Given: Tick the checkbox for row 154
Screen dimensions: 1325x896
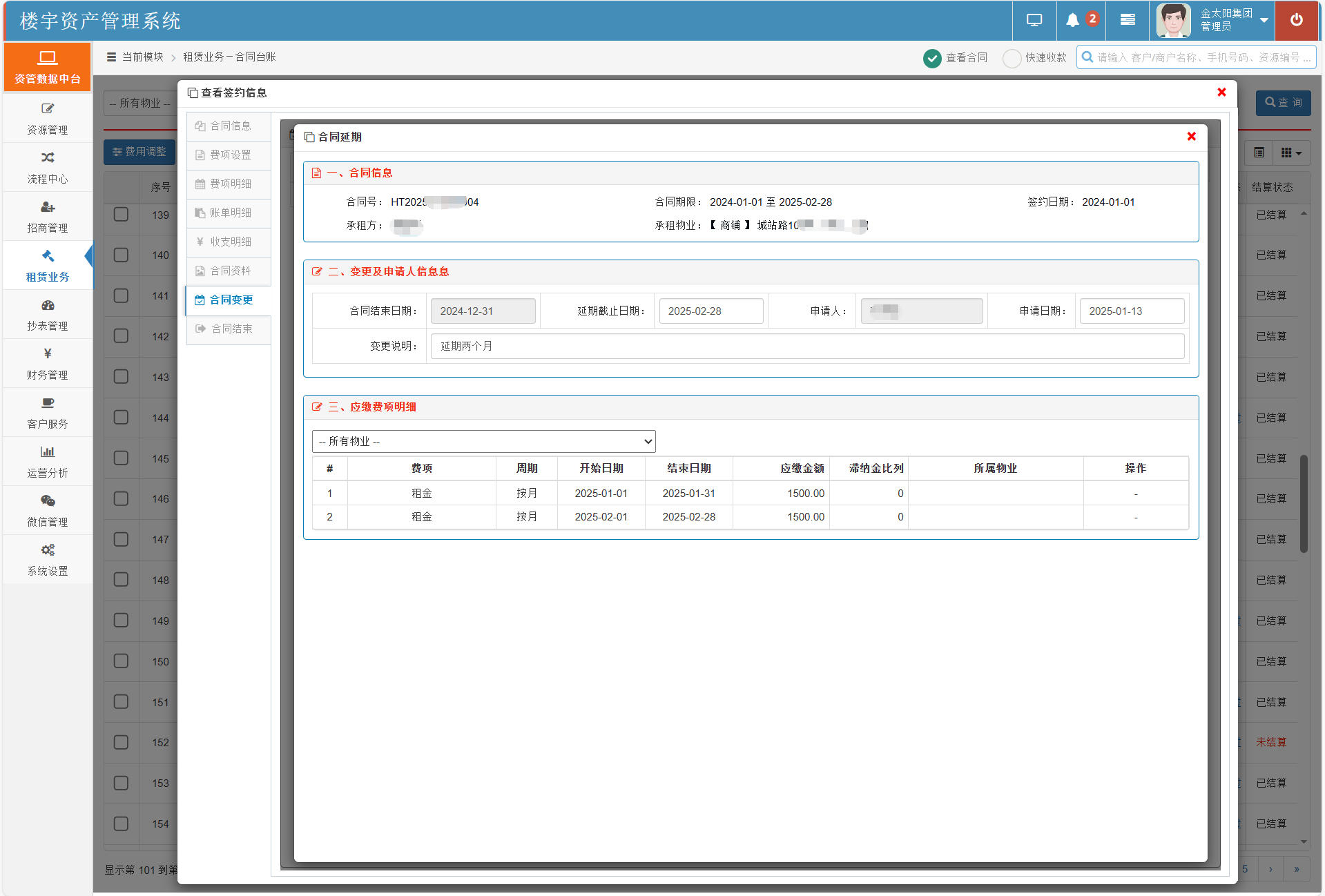Looking at the screenshot, I should 121,824.
